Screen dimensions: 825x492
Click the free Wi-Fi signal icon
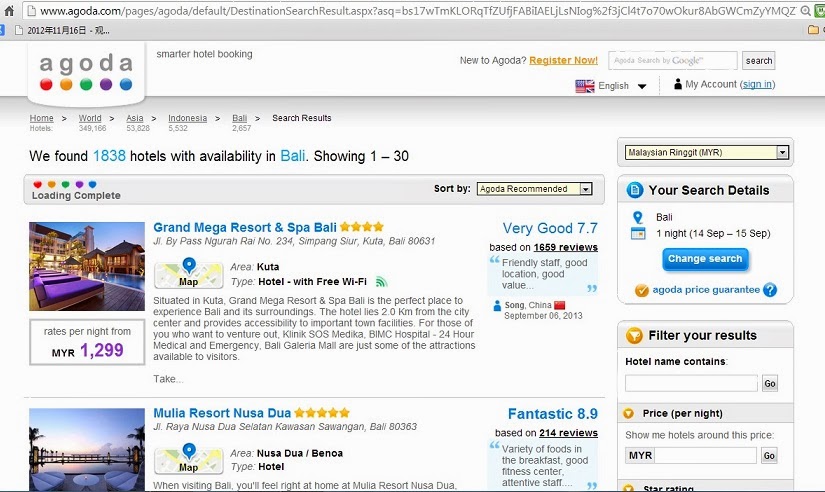381,282
